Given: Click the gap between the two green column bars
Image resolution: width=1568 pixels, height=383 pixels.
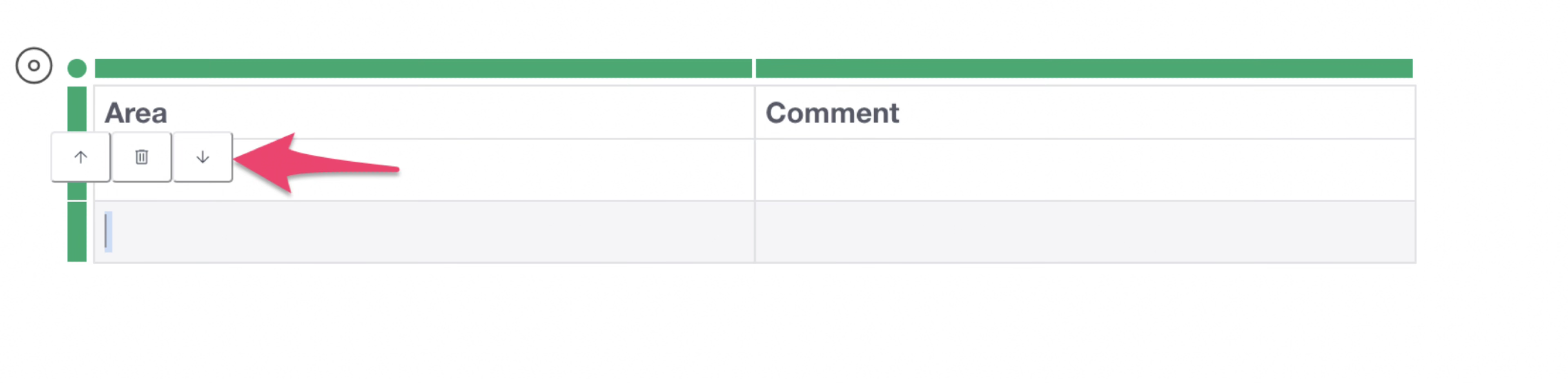Looking at the screenshot, I should [754, 68].
